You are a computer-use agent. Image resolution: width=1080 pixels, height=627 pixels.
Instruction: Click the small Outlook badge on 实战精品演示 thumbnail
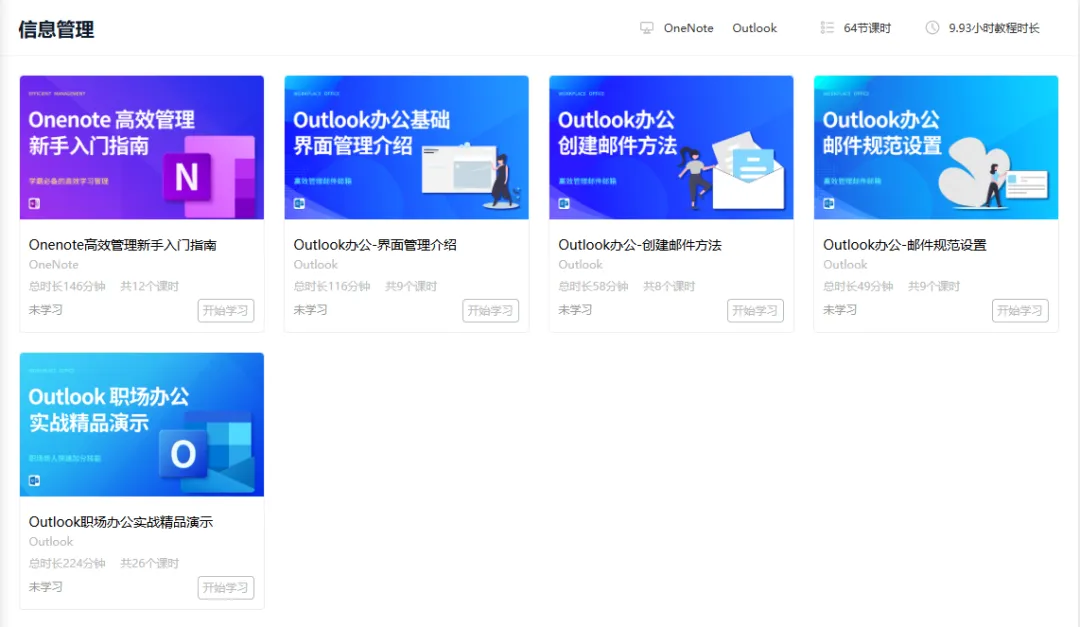click(x=34, y=480)
